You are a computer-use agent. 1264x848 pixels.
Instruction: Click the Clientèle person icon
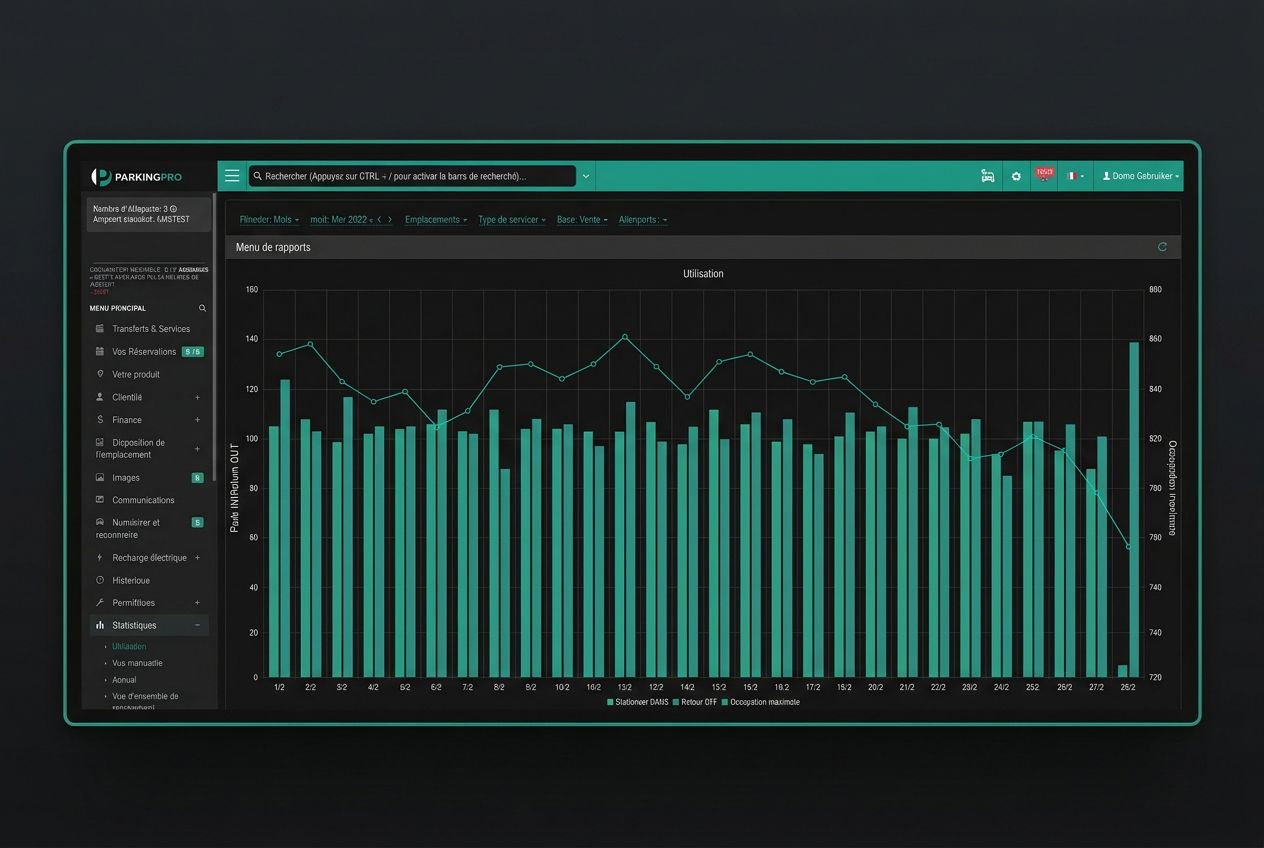point(100,397)
